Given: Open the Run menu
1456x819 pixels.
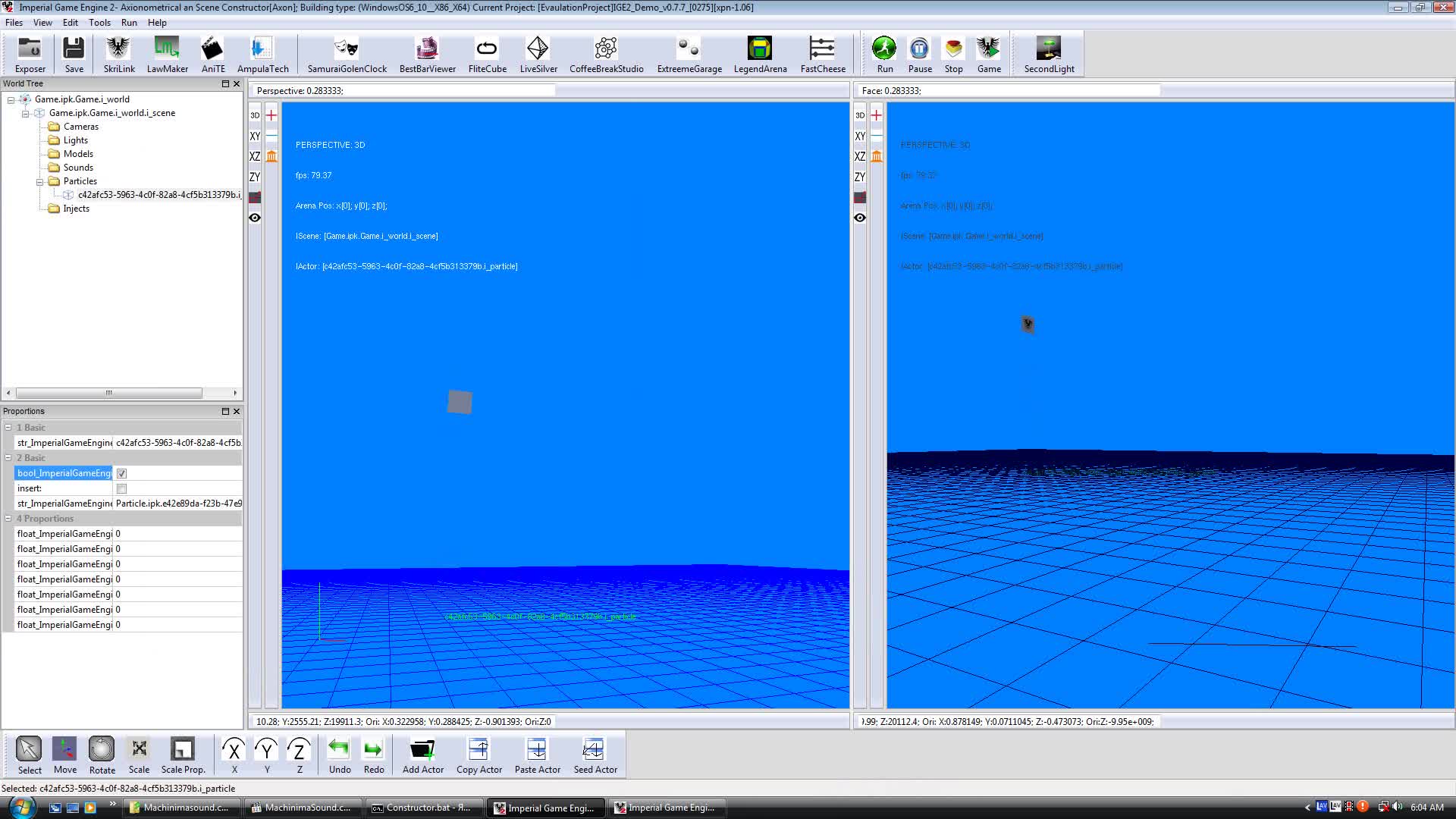Looking at the screenshot, I should [128, 22].
